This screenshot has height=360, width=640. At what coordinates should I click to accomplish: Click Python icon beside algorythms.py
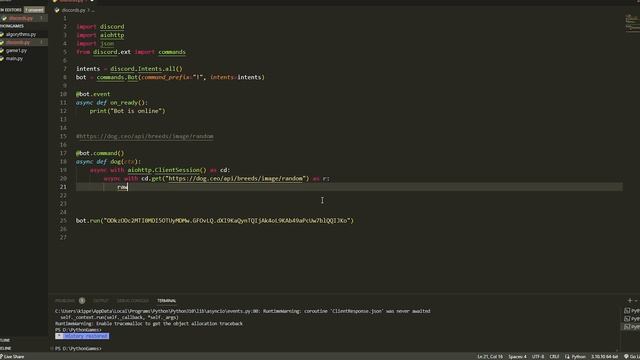click(x=2, y=35)
